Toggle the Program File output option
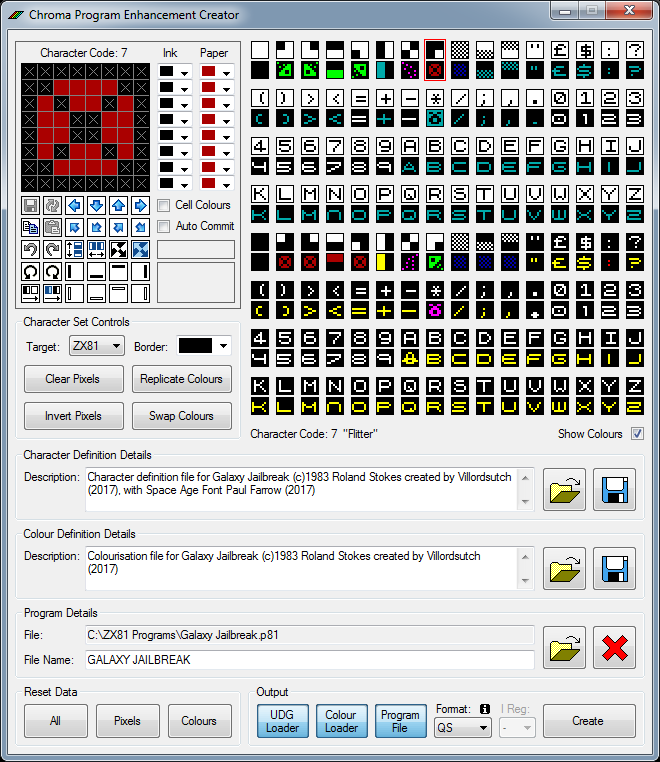The height and width of the screenshot is (762, 660). coord(400,721)
